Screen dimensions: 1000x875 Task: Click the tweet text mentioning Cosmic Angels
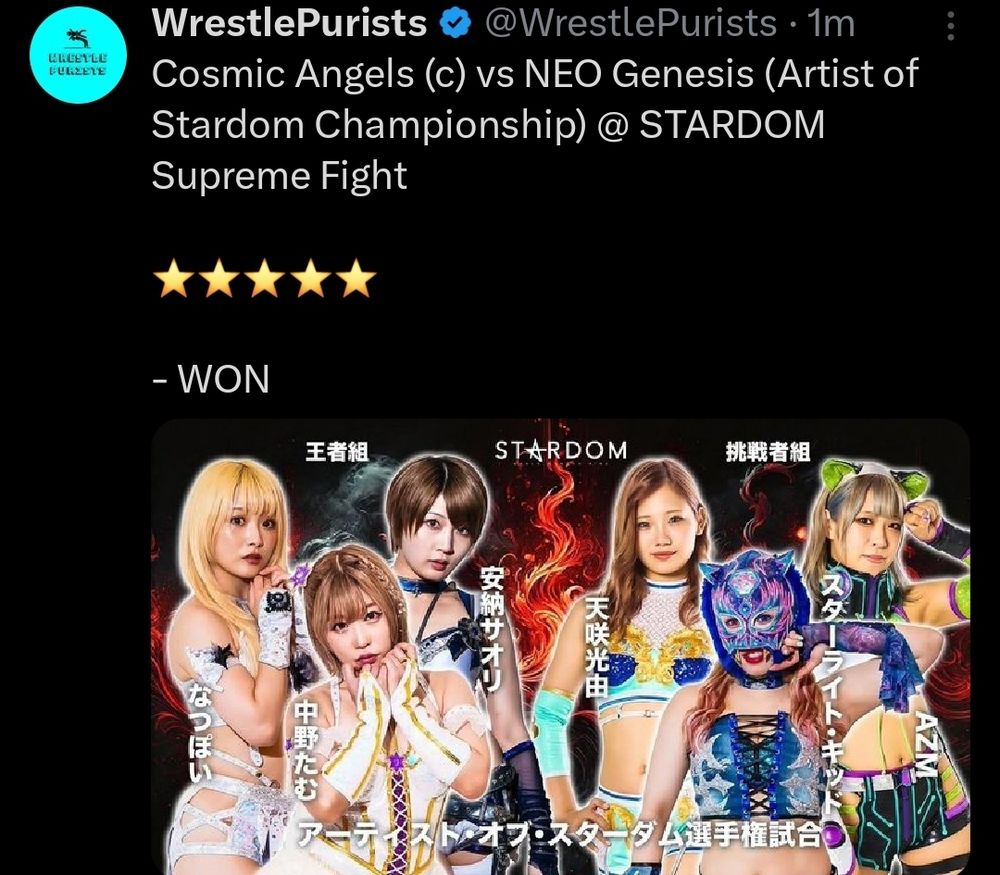[535, 124]
